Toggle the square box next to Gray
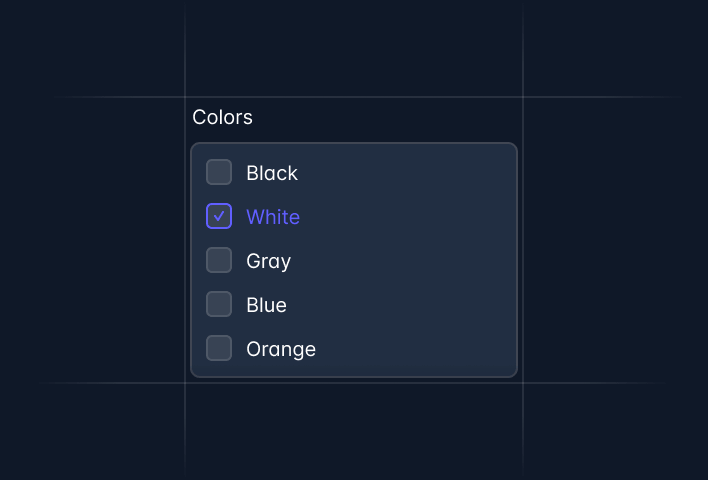This screenshot has height=480, width=708. click(219, 260)
